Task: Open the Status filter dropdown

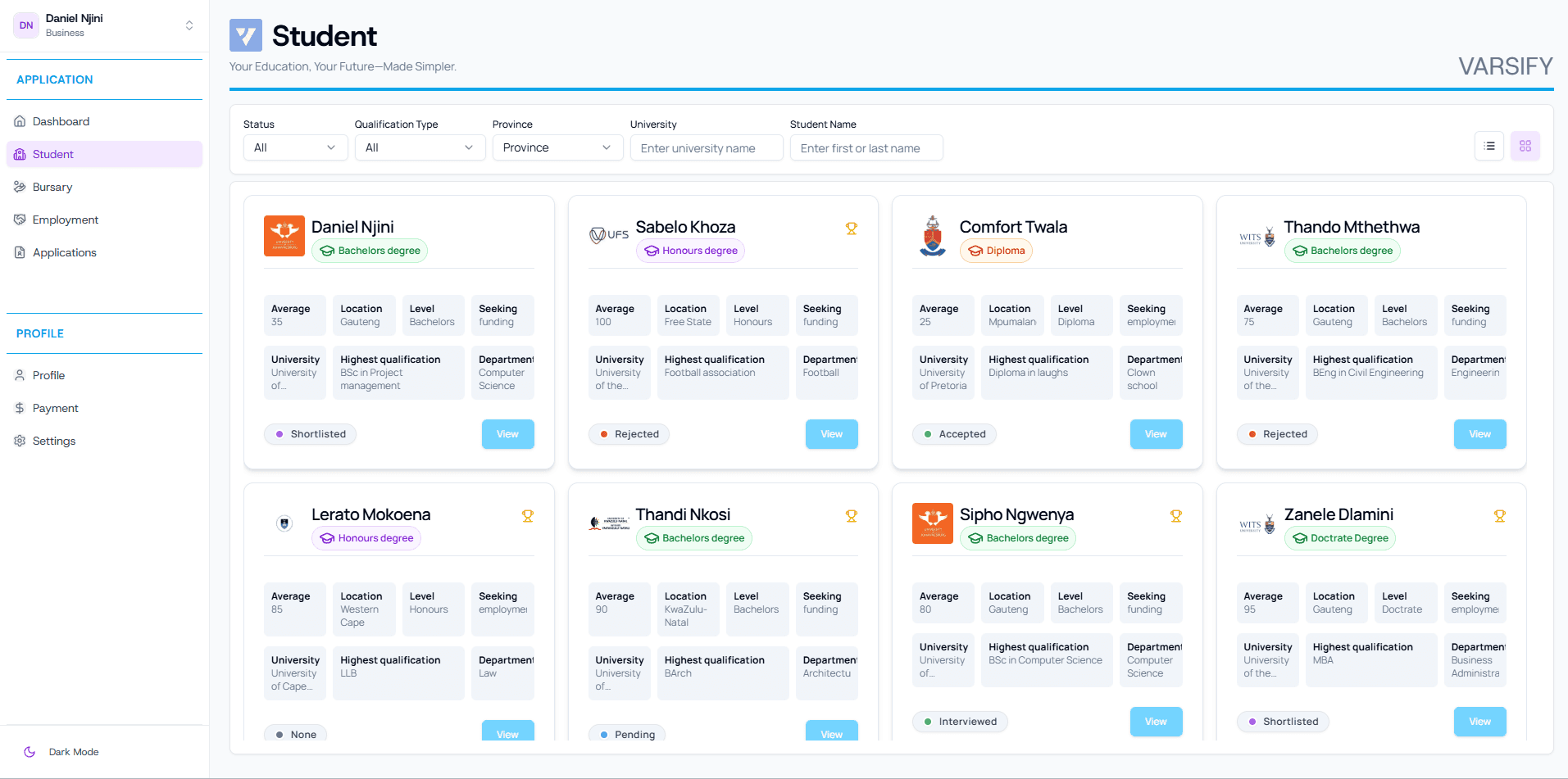Action: pyautogui.click(x=295, y=147)
